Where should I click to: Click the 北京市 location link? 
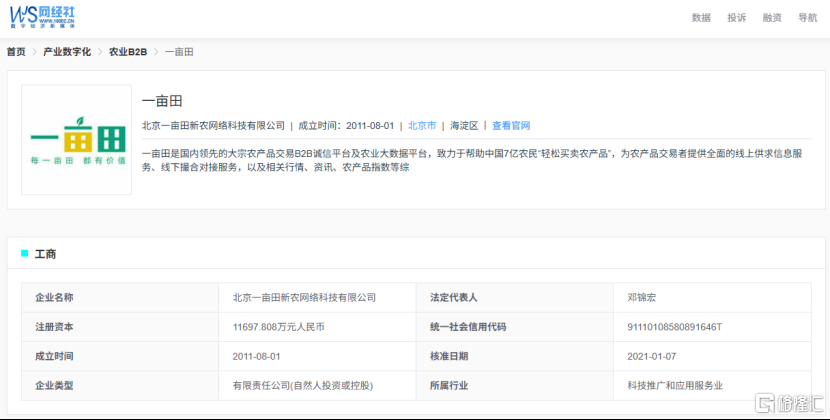click(422, 126)
